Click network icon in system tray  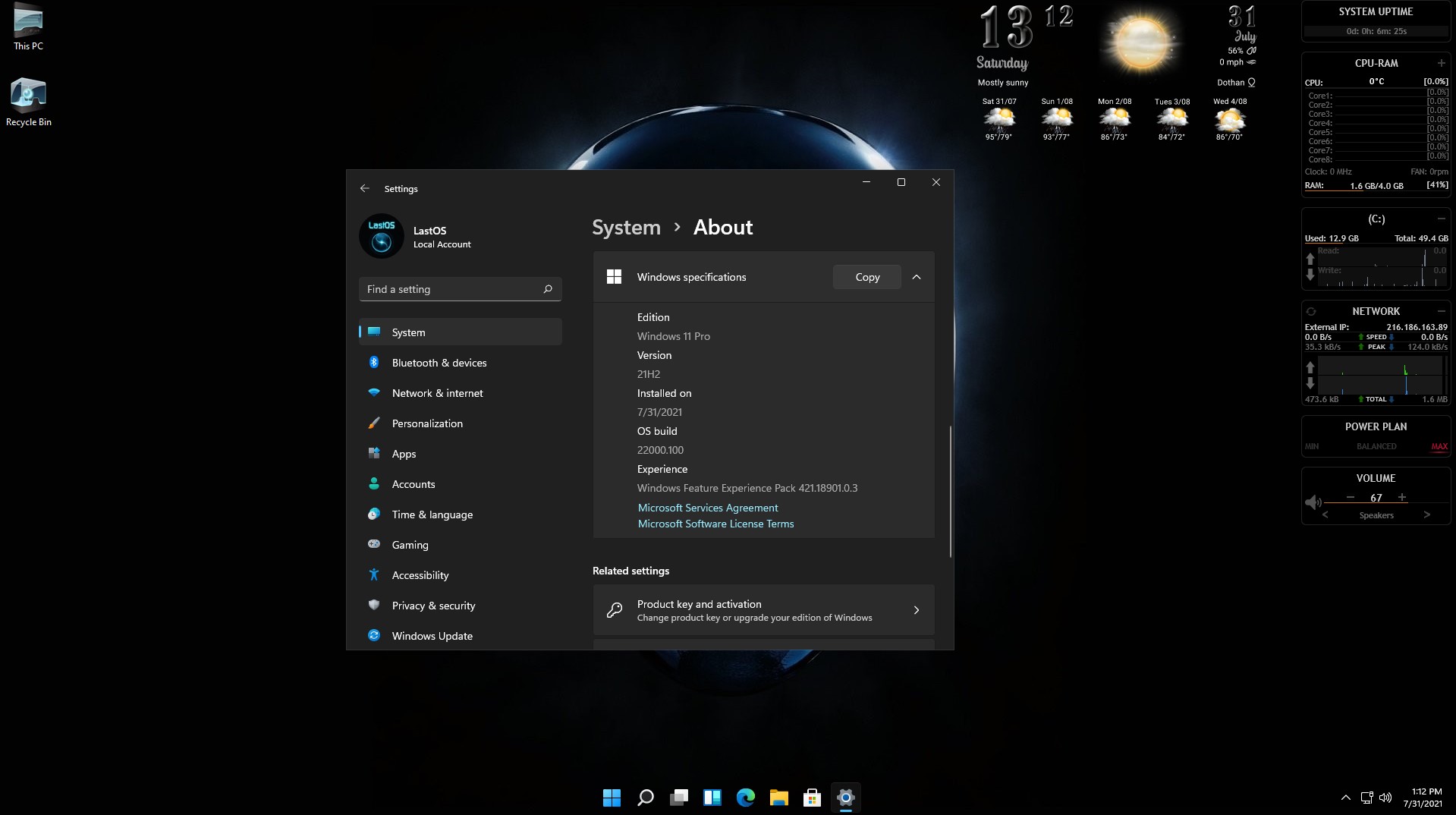[1366, 798]
